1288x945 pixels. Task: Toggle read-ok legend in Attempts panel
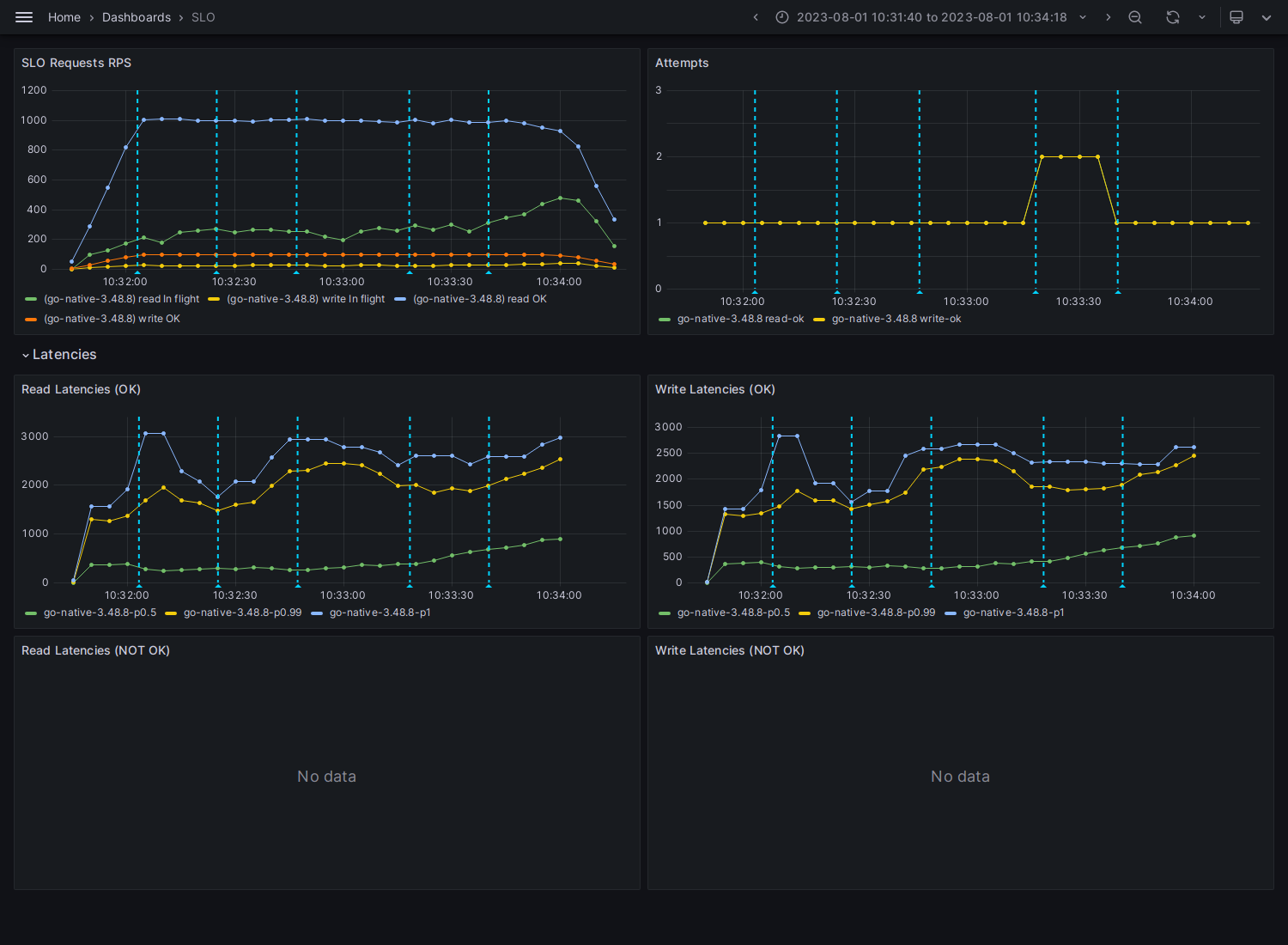point(740,319)
